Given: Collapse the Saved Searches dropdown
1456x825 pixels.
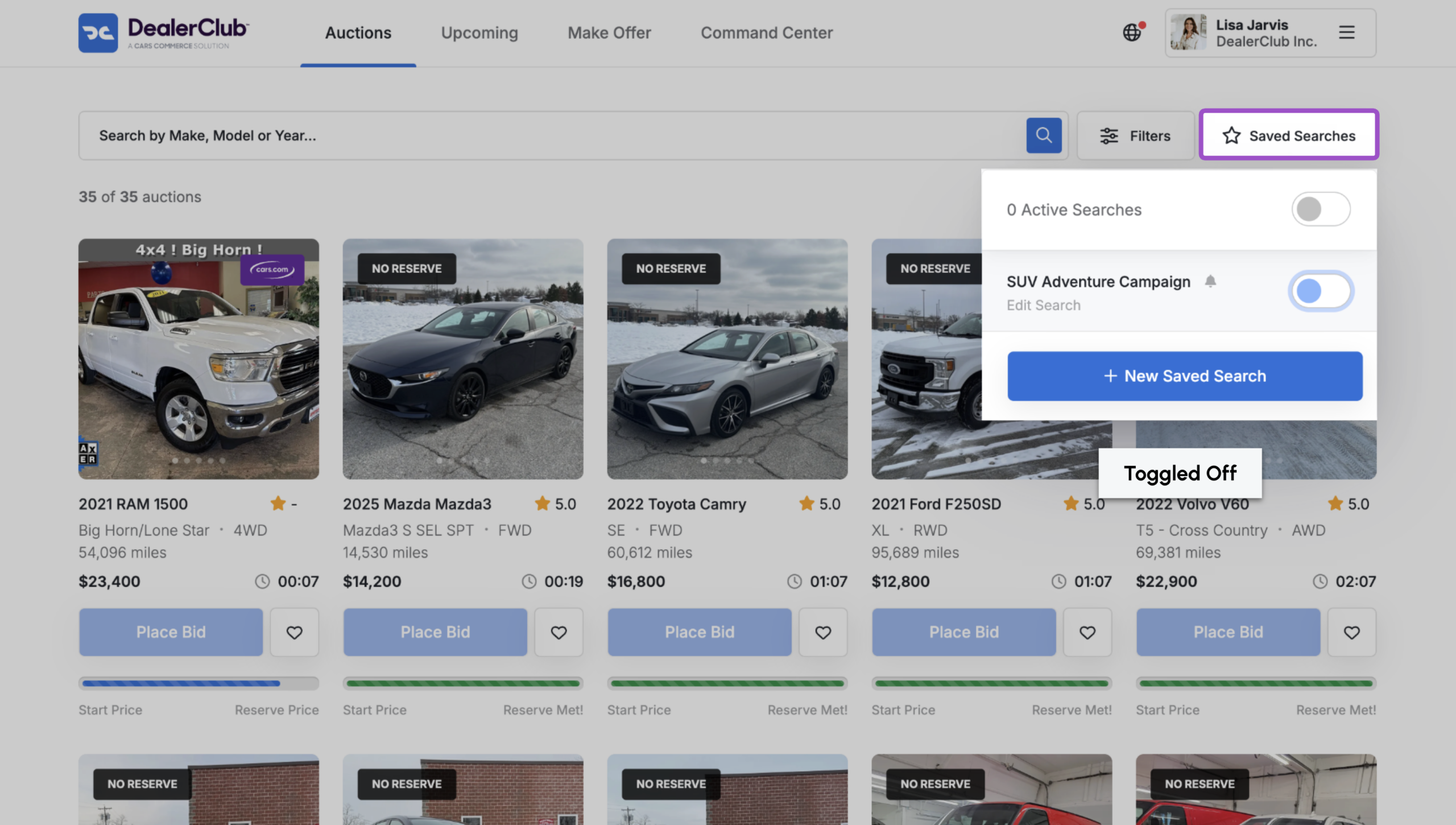Looking at the screenshot, I should [x=1289, y=135].
